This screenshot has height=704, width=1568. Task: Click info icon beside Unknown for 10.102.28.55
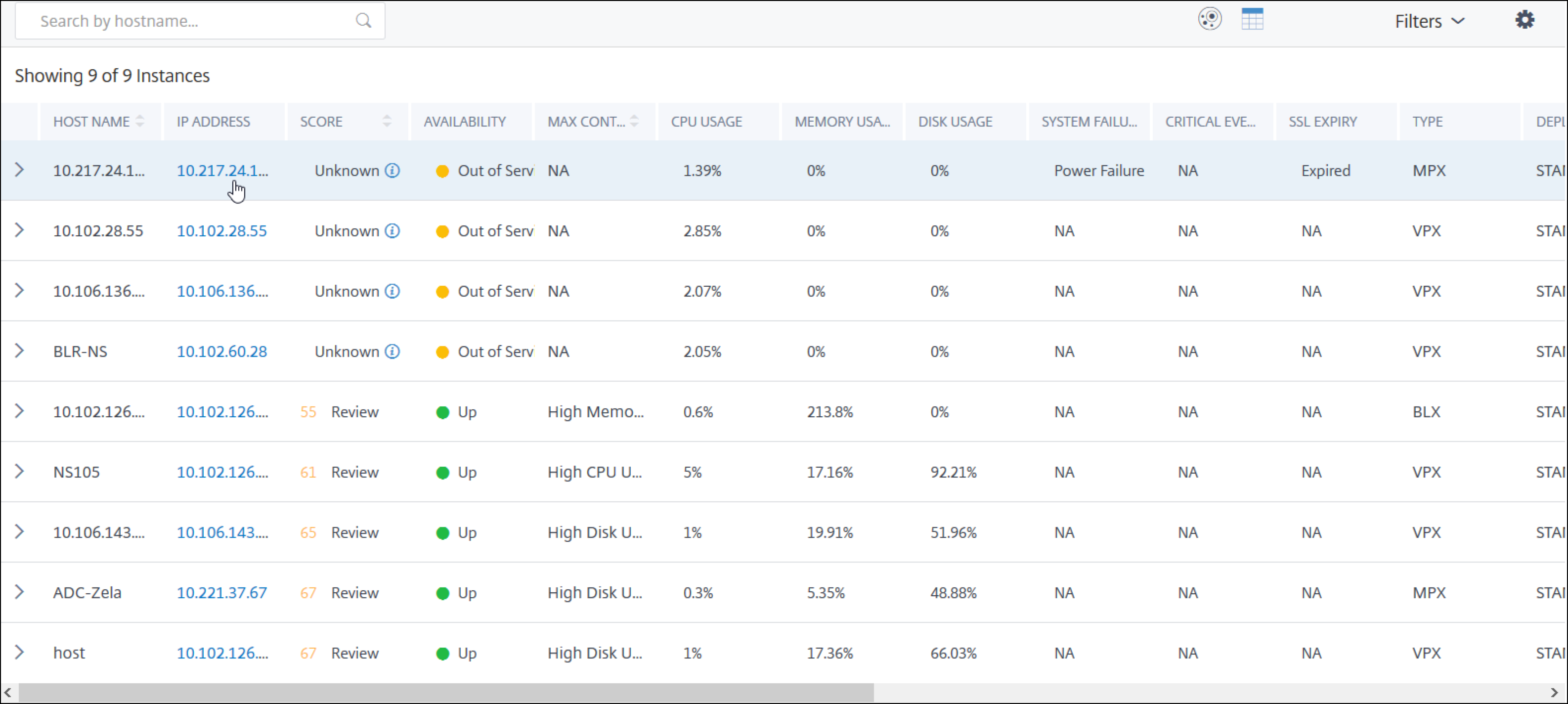[392, 231]
